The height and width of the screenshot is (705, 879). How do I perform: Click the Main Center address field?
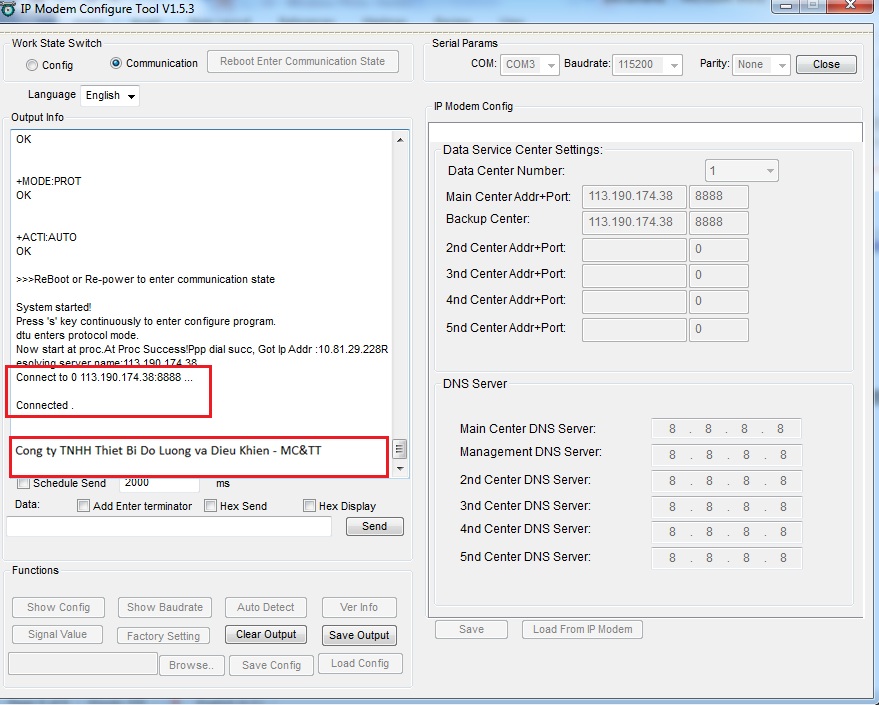tap(634, 196)
